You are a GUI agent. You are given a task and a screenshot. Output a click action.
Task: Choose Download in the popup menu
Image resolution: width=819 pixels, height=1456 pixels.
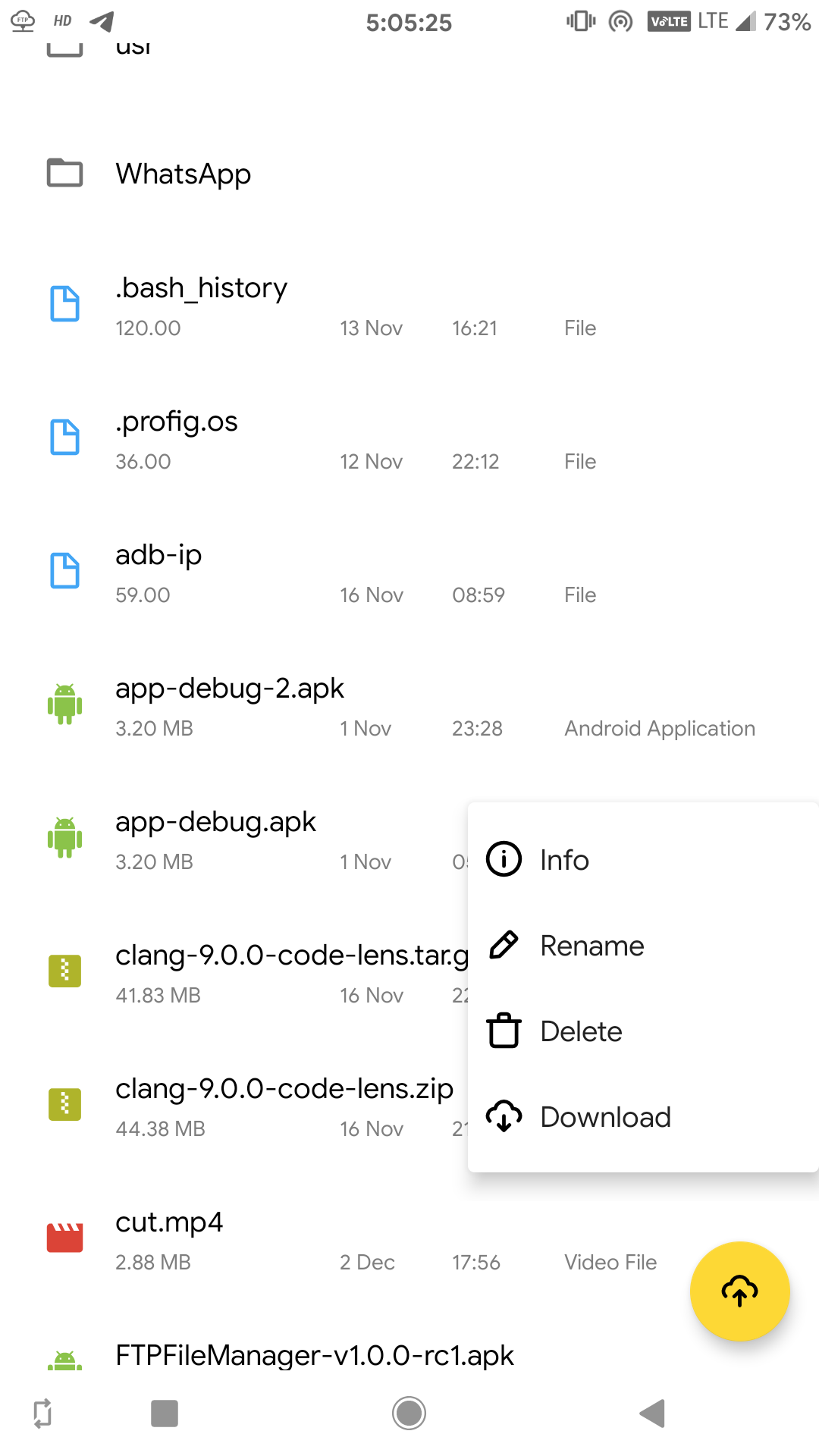pyautogui.click(x=605, y=1117)
